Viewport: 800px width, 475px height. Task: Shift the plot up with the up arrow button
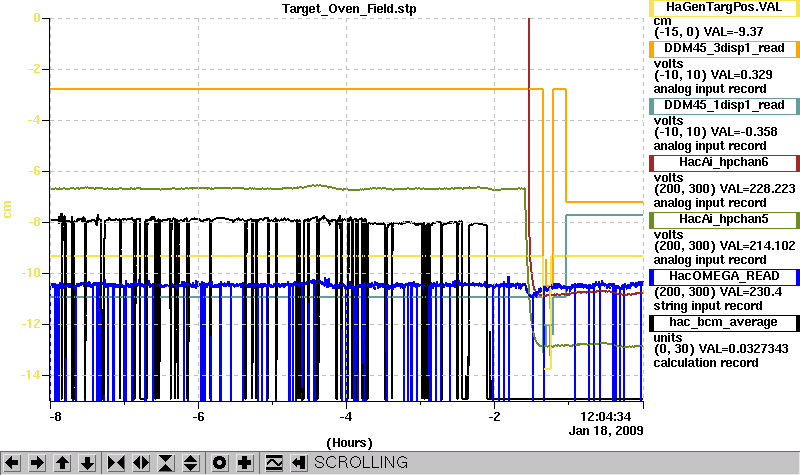(x=62, y=463)
